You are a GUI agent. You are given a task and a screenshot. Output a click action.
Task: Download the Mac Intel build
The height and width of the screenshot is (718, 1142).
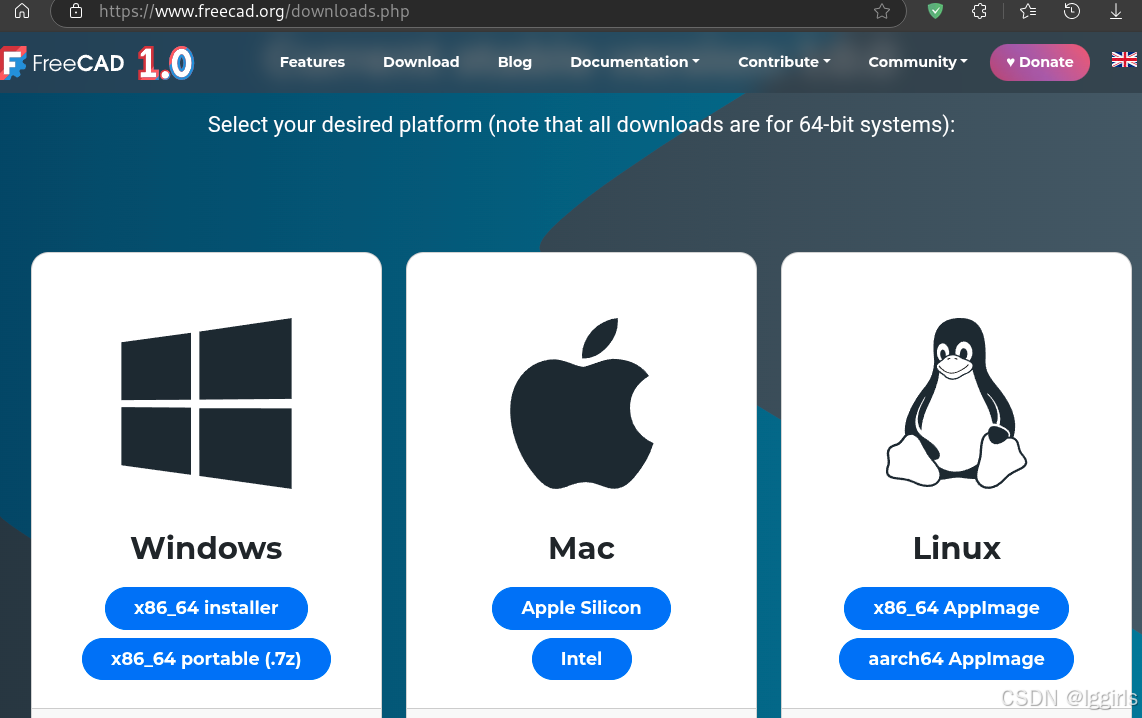pyautogui.click(x=581, y=659)
